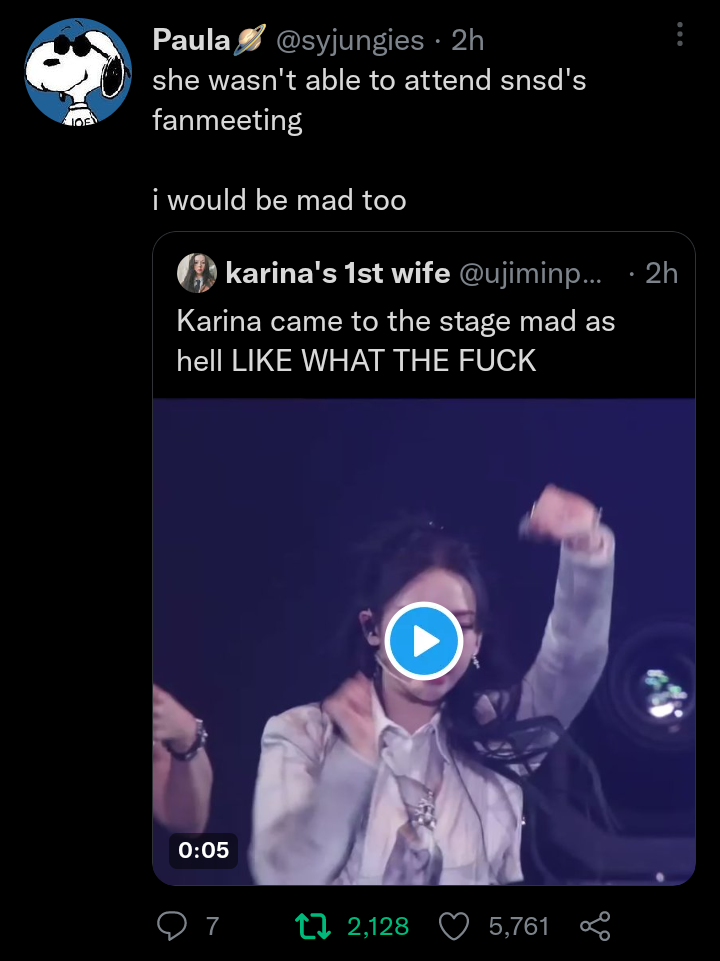This screenshot has width=720, height=961.
Task: Open the share icon menu
Action: coord(595,926)
